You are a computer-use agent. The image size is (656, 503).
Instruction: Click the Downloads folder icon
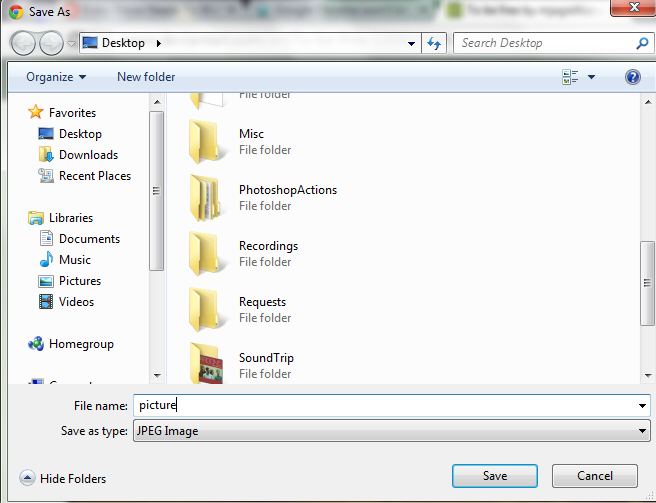[x=46, y=154]
